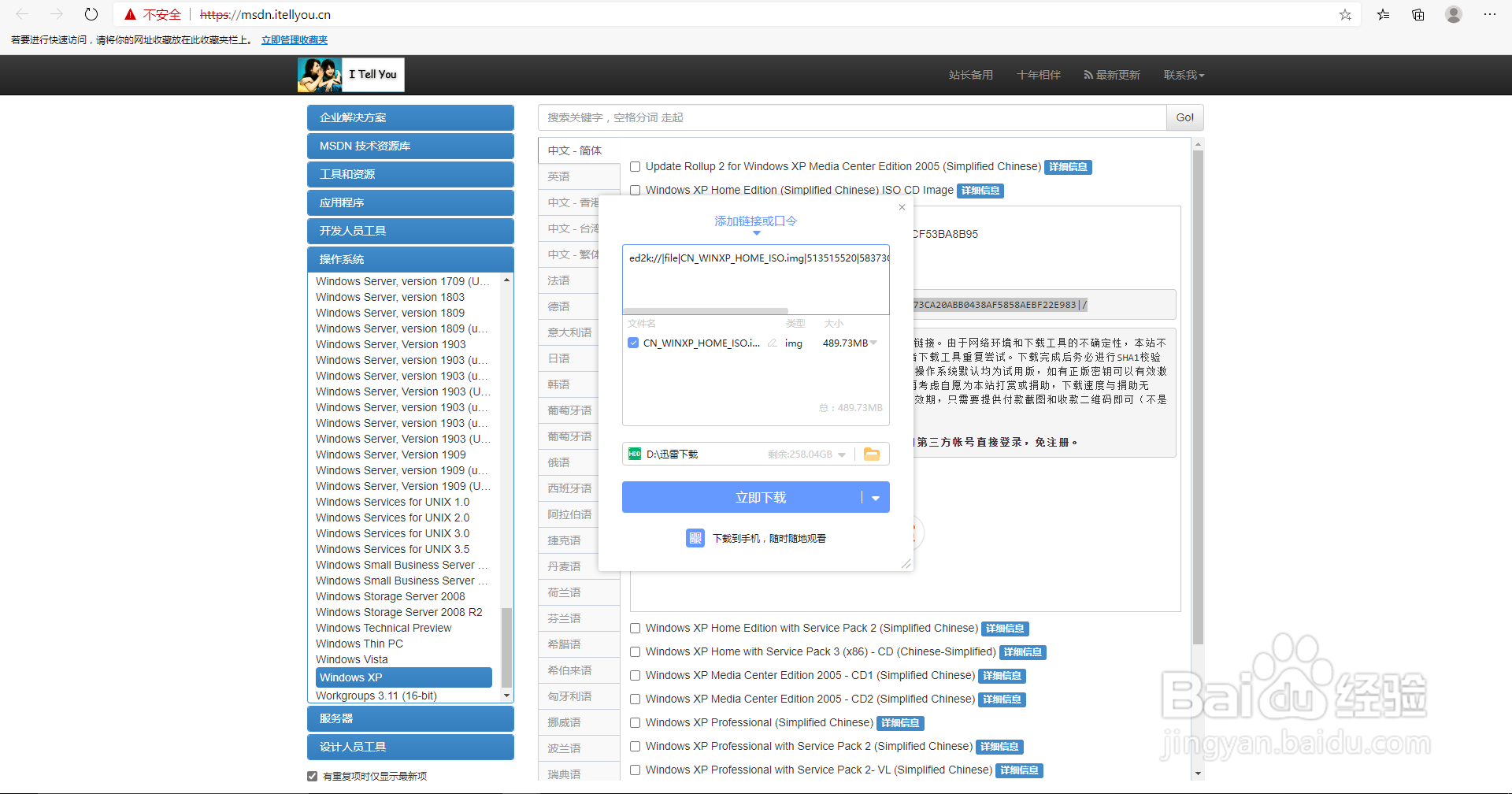Click the rename pencil icon beside CN_WINXP_HOME_ISO
The height and width of the screenshot is (794, 1512).
[773, 343]
